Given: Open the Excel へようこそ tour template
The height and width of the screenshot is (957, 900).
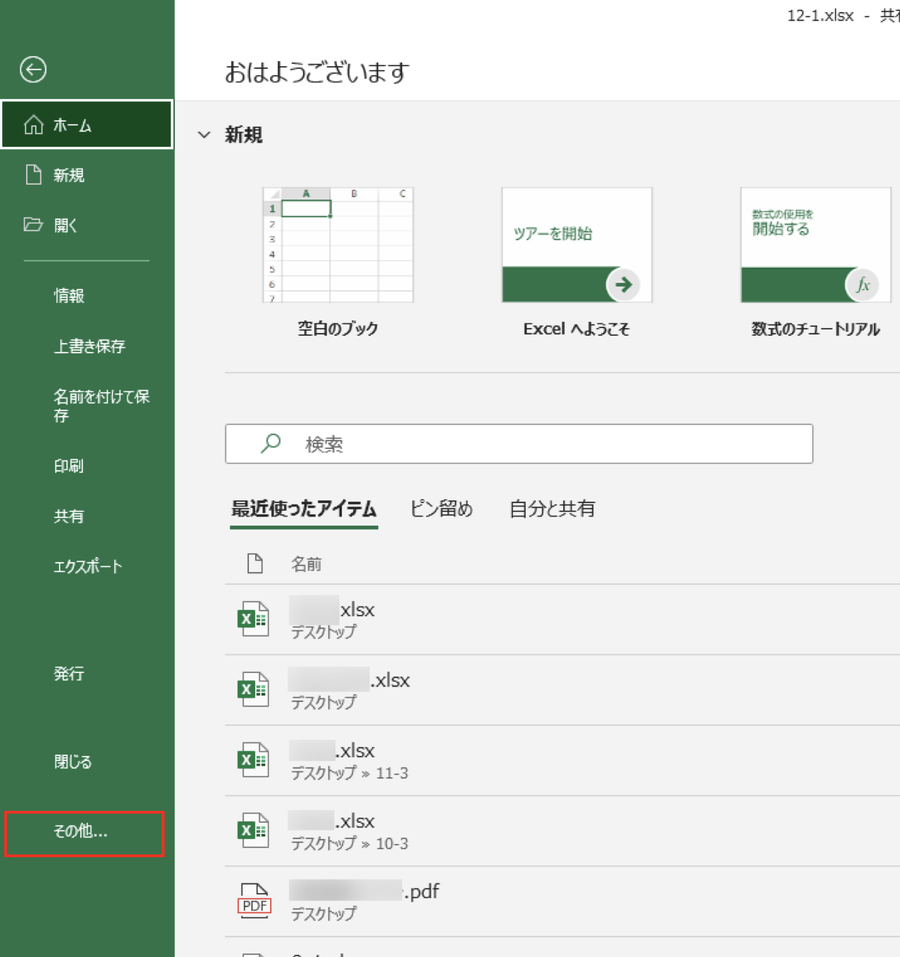Looking at the screenshot, I should pos(577,245).
